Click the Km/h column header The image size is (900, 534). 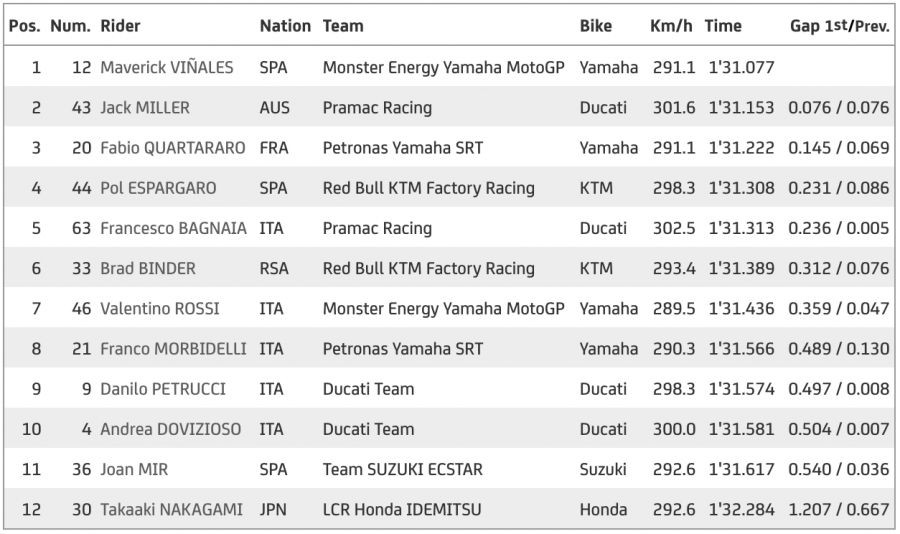click(670, 26)
